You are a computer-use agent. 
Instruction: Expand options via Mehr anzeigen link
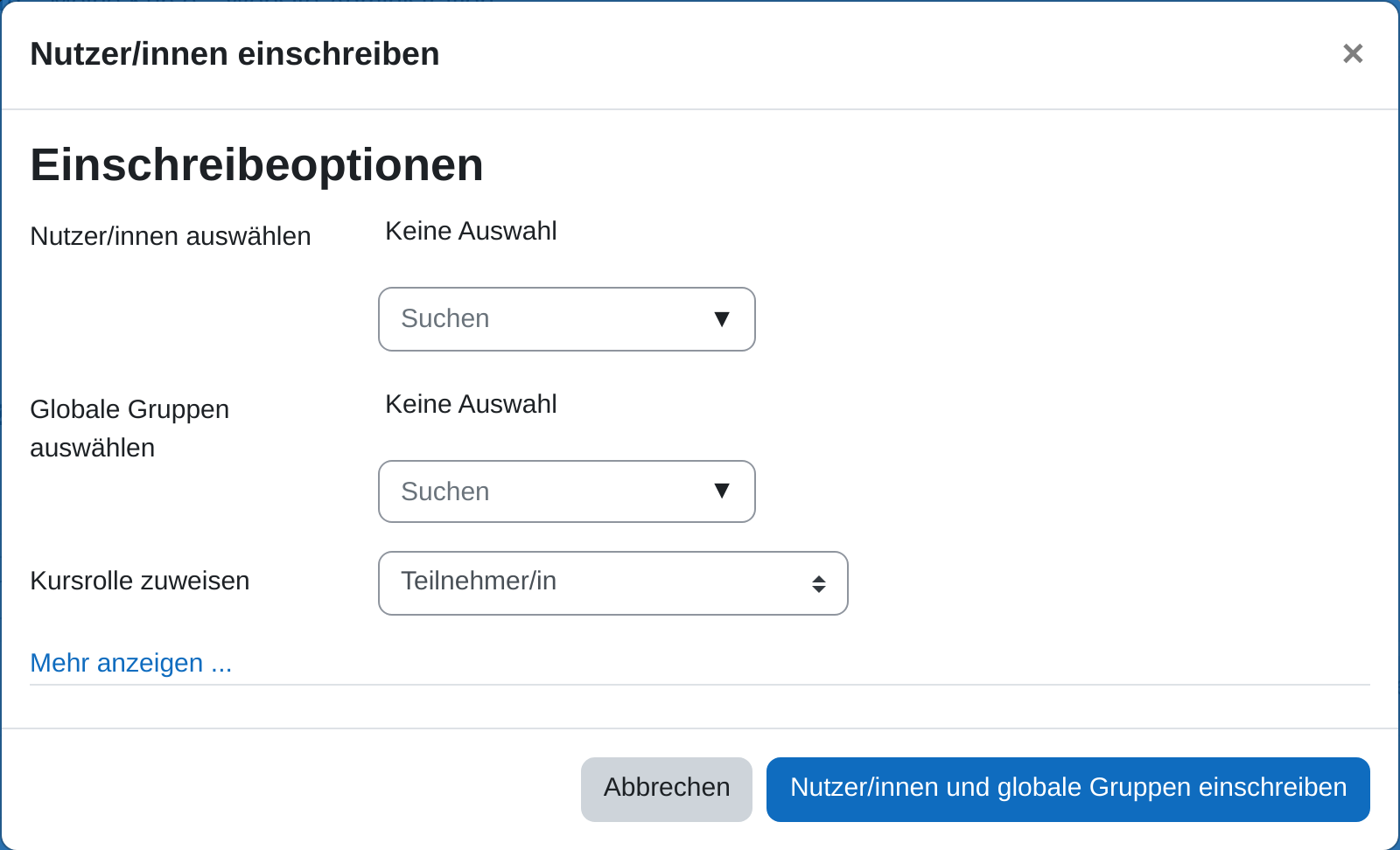(x=131, y=663)
